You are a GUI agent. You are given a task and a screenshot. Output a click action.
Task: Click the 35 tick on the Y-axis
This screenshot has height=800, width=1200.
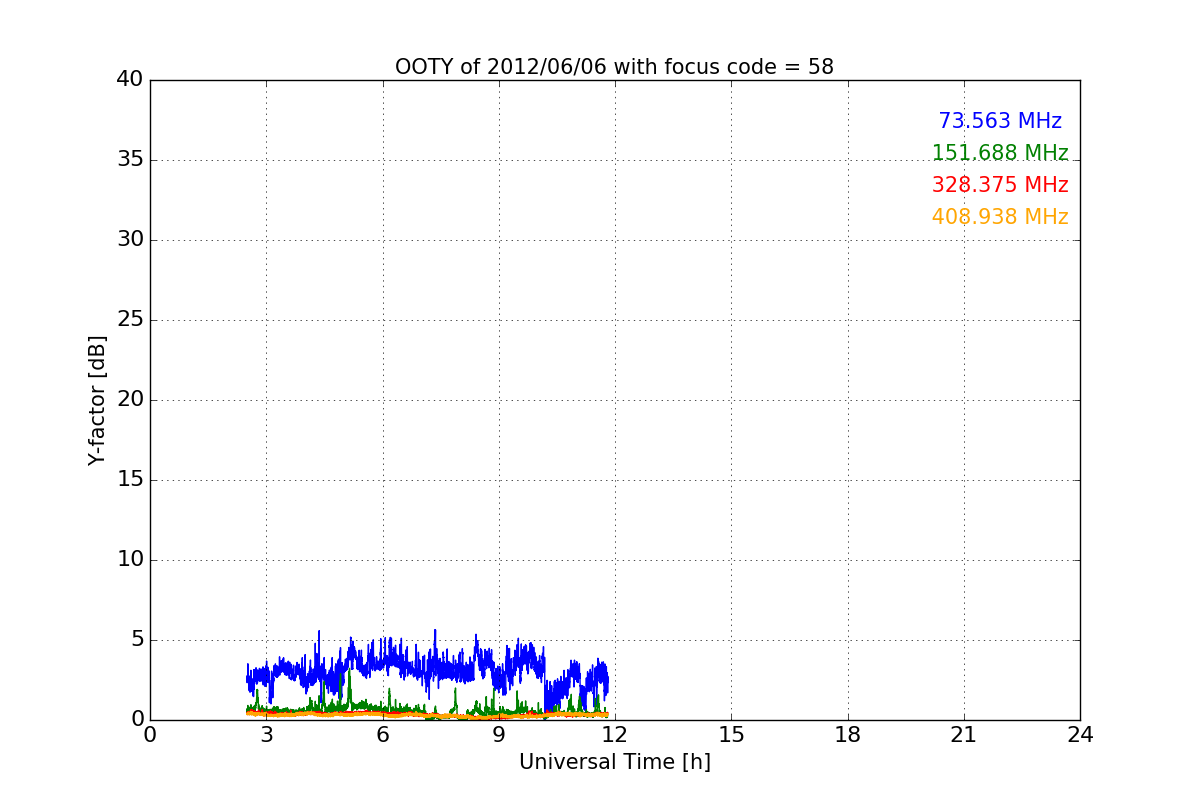coord(130,160)
